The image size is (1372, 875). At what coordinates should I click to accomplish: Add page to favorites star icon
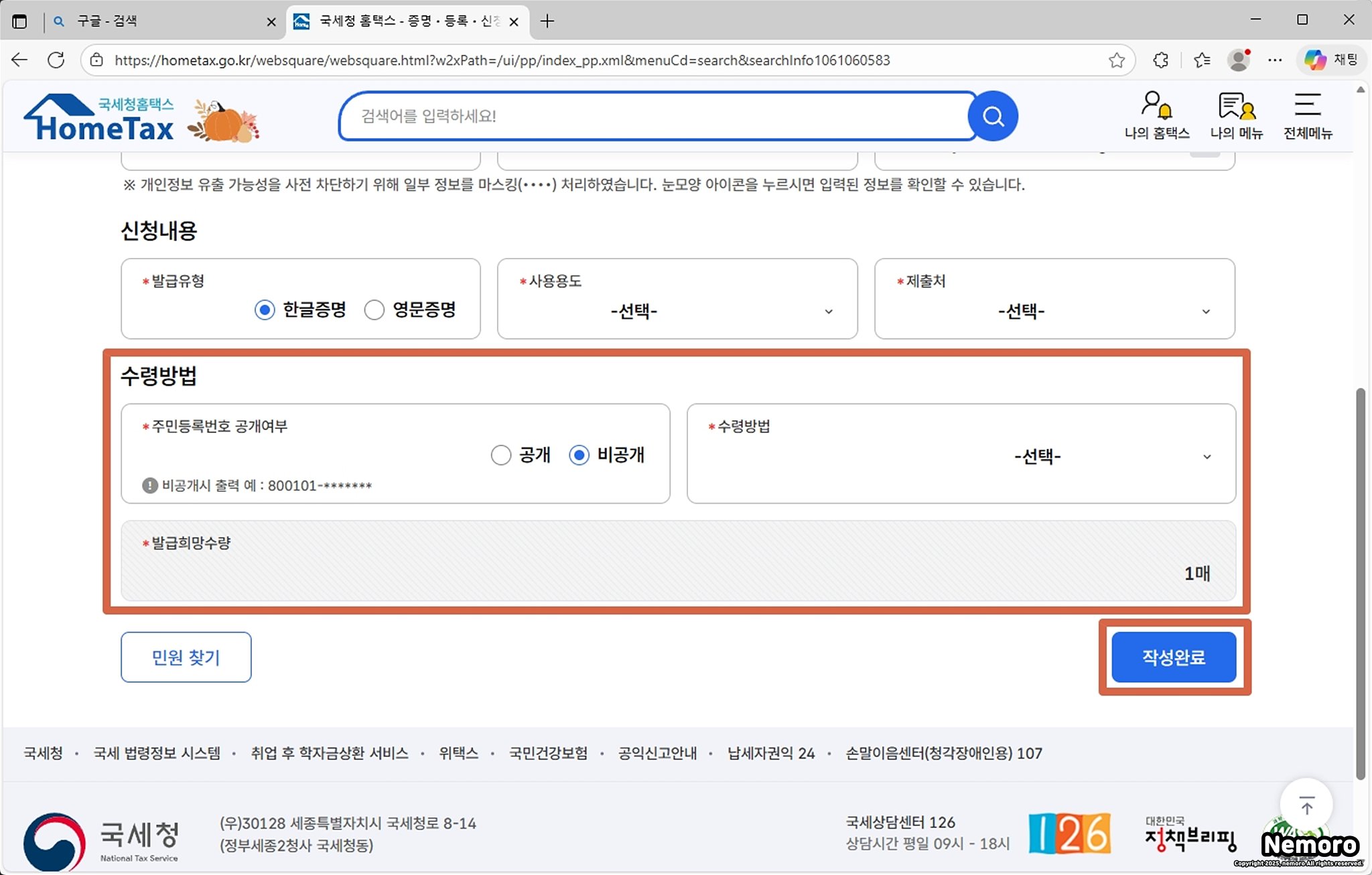click(1116, 60)
